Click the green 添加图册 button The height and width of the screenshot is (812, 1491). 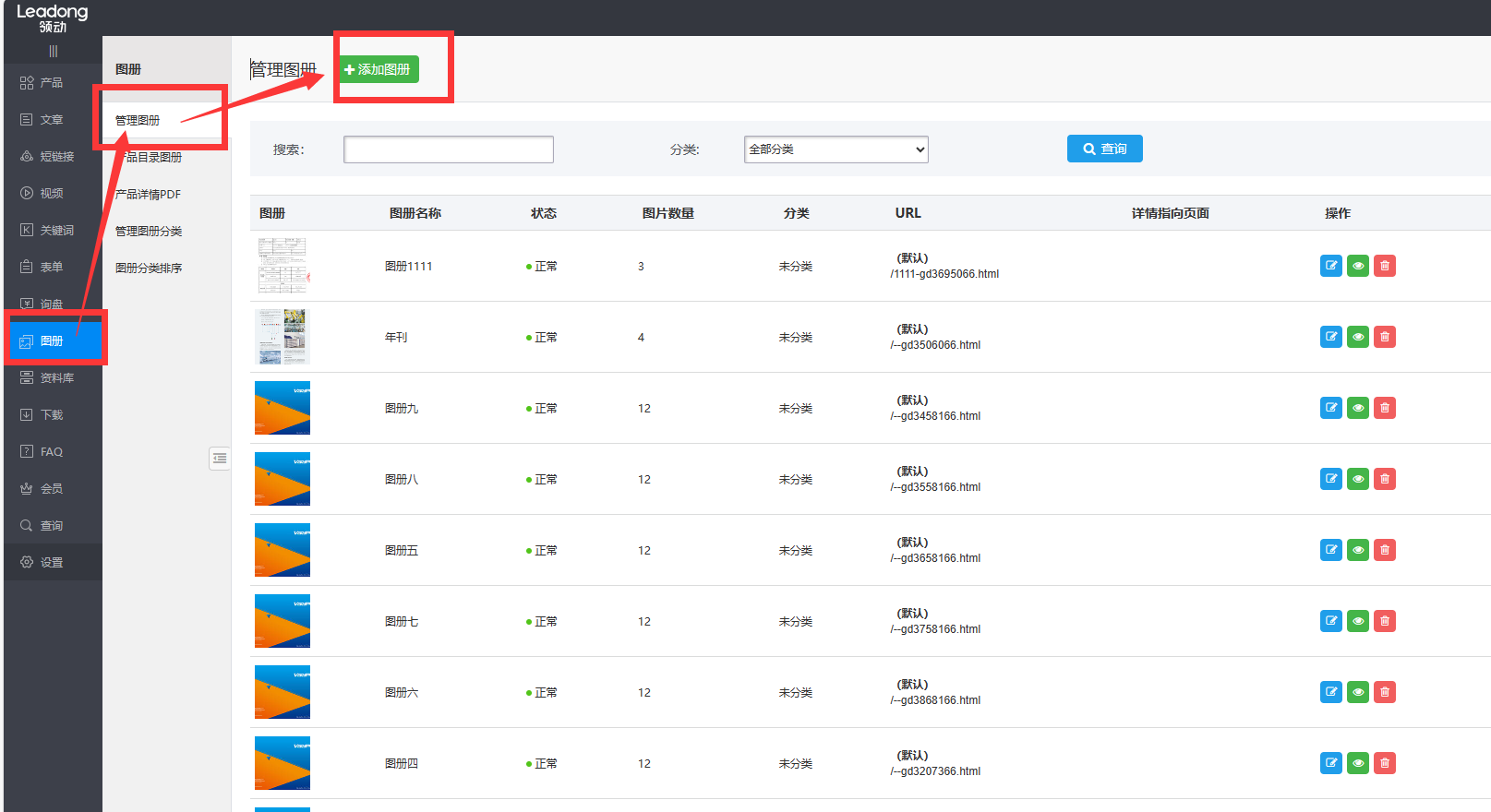379,69
